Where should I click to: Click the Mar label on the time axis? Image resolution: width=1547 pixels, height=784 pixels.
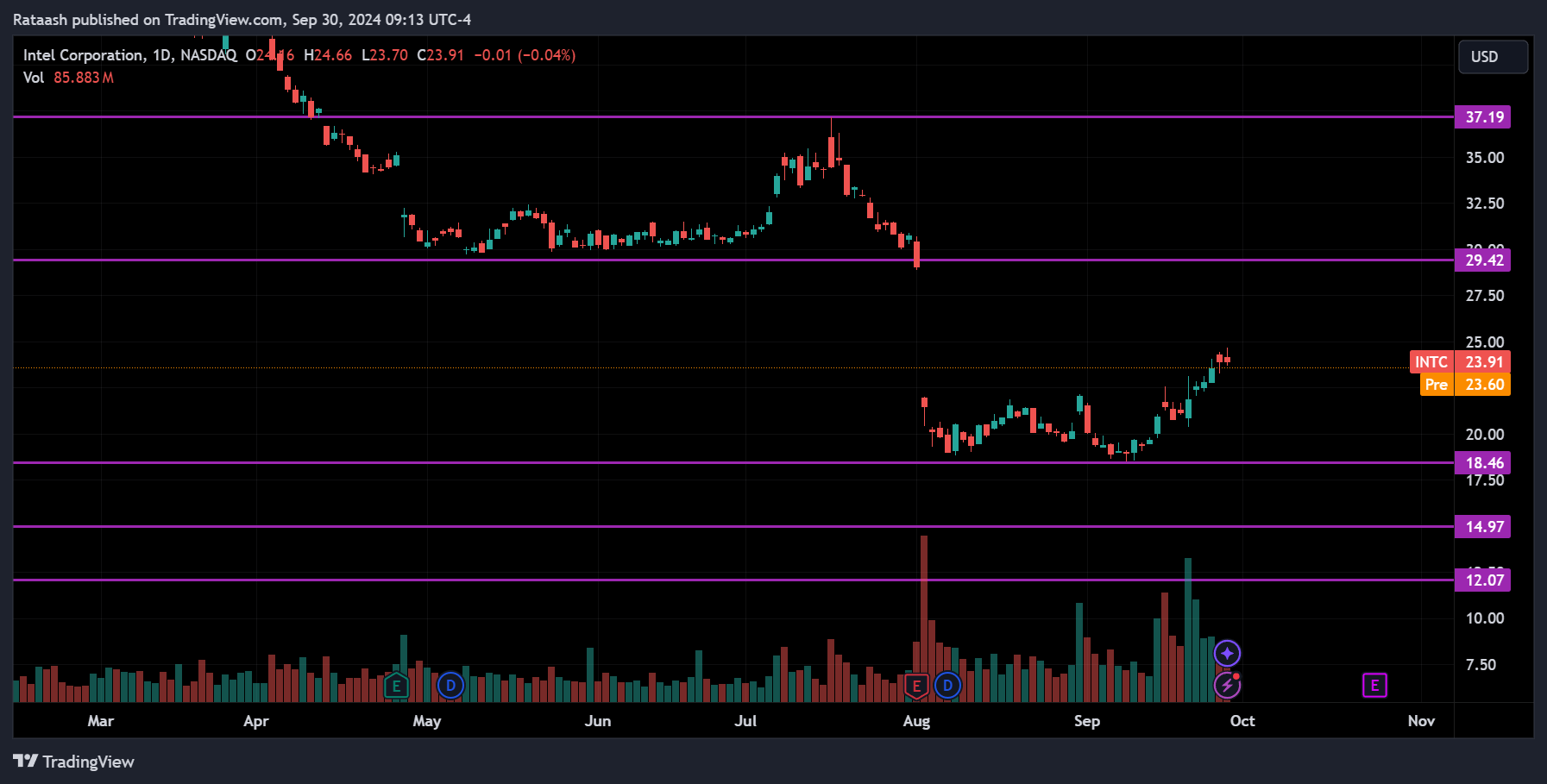point(101,721)
